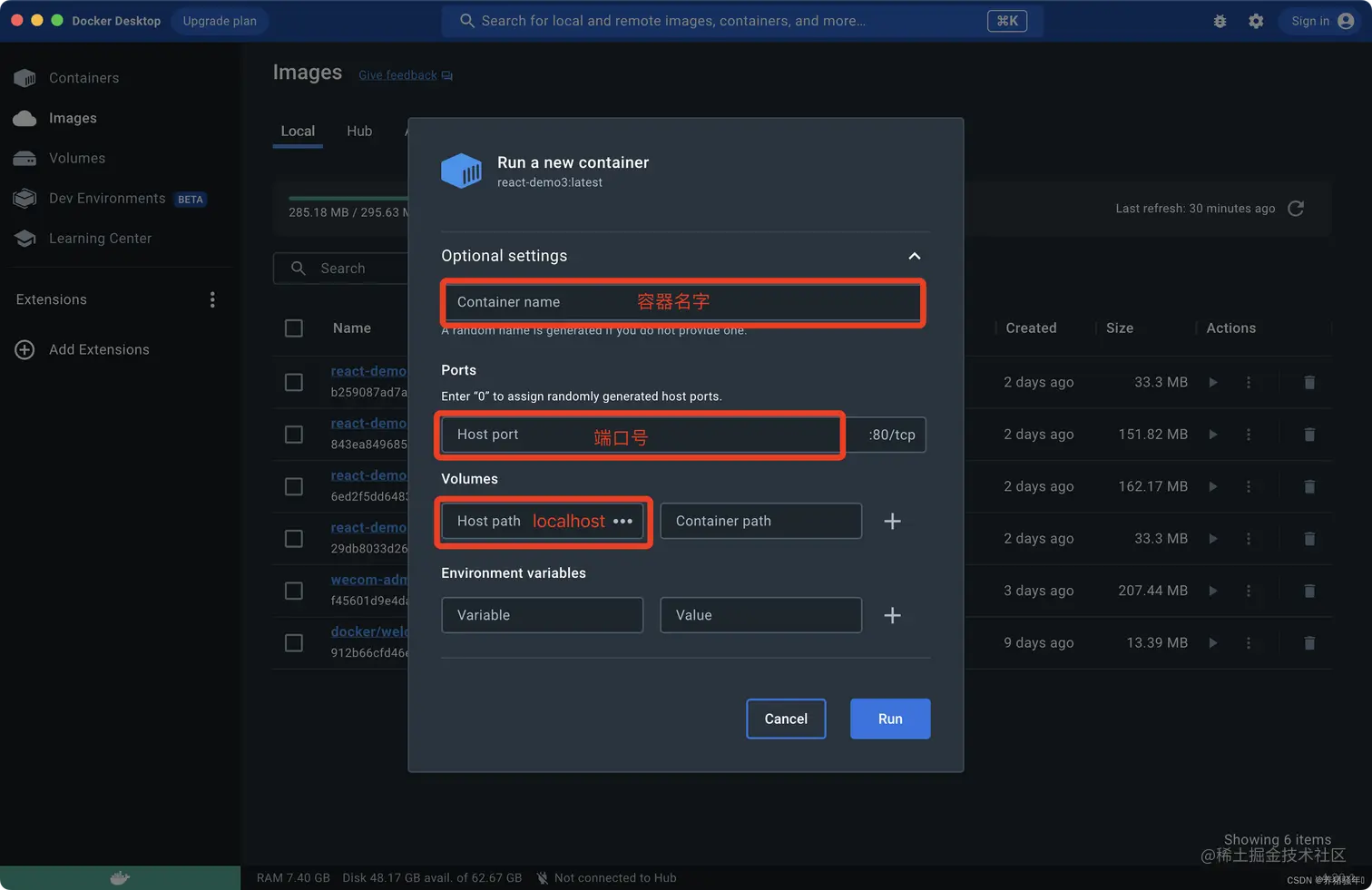This screenshot has height=890, width=1372.
Task: Open Images section via cloud icon
Action: tap(25, 118)
